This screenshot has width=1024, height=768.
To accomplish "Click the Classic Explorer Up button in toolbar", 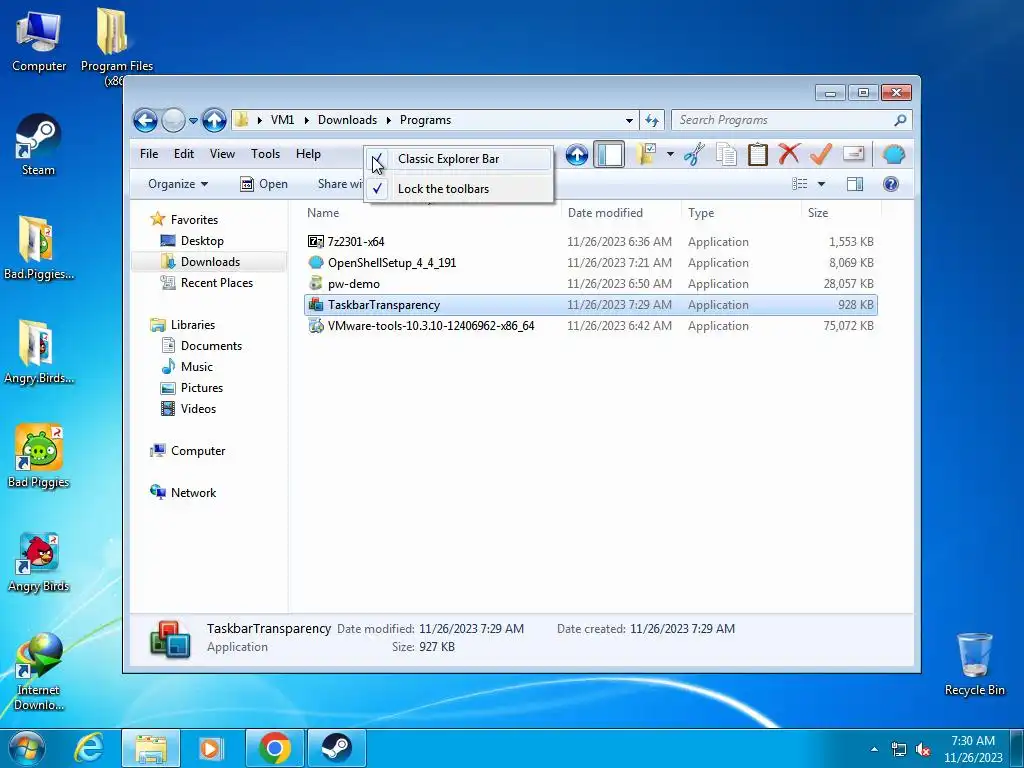I will coord(577,155).
